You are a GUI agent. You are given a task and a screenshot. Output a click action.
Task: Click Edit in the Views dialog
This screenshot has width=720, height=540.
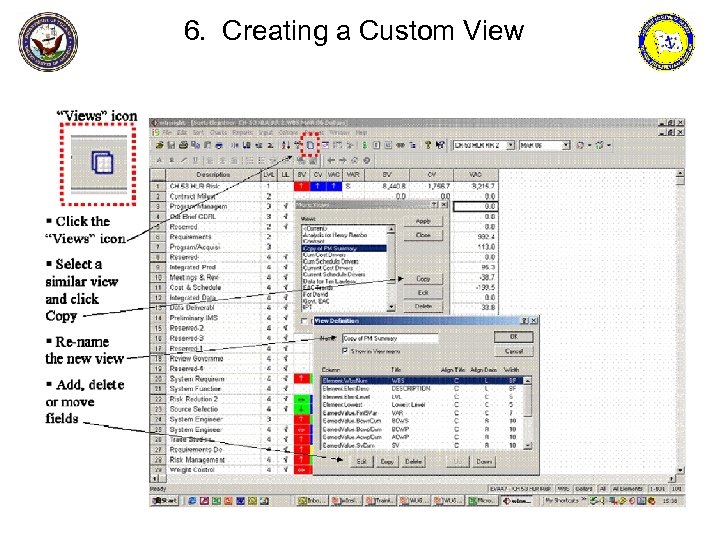423,292
